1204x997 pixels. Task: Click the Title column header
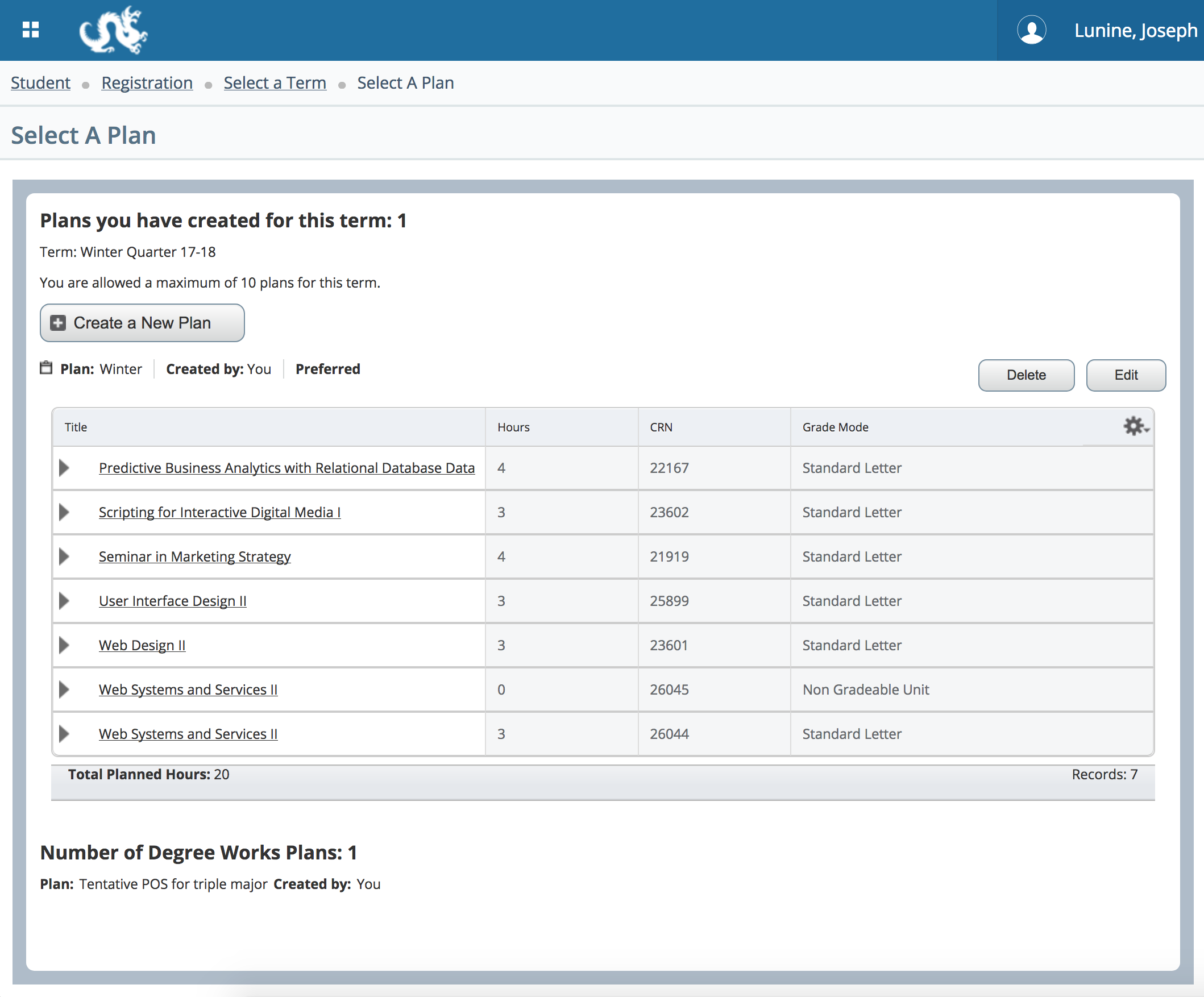tap(75, 426)
